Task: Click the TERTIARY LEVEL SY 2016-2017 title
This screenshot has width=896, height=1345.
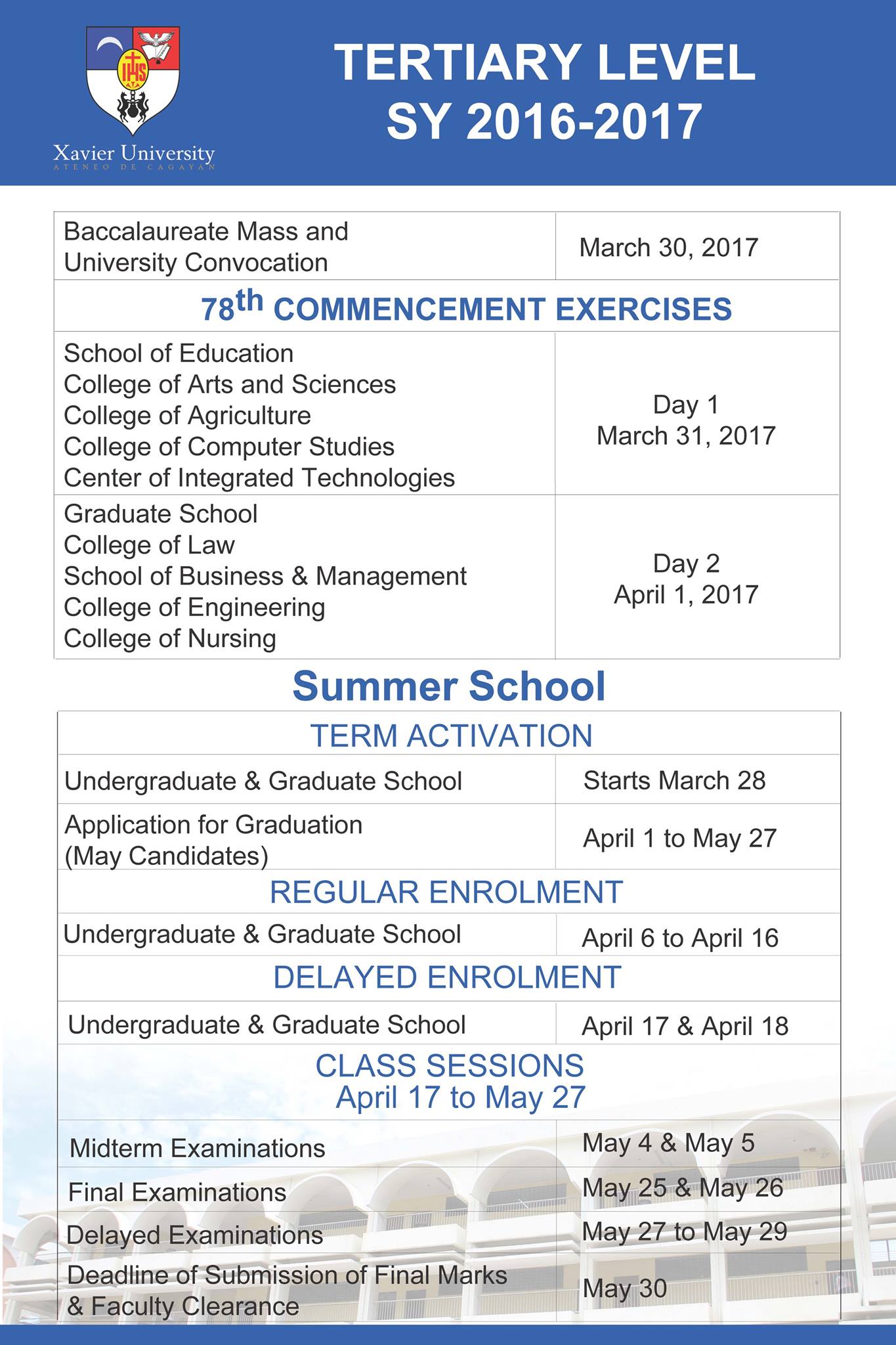Action: pyautogui.click(x=544, y=92)
